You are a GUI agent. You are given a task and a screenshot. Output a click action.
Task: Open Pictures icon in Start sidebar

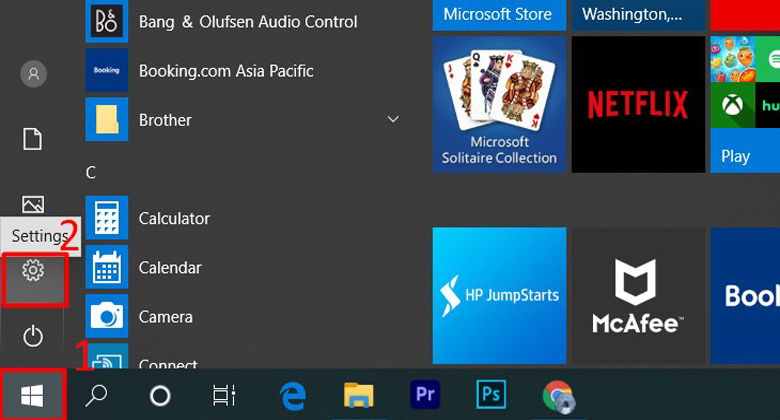pos(33,205)
